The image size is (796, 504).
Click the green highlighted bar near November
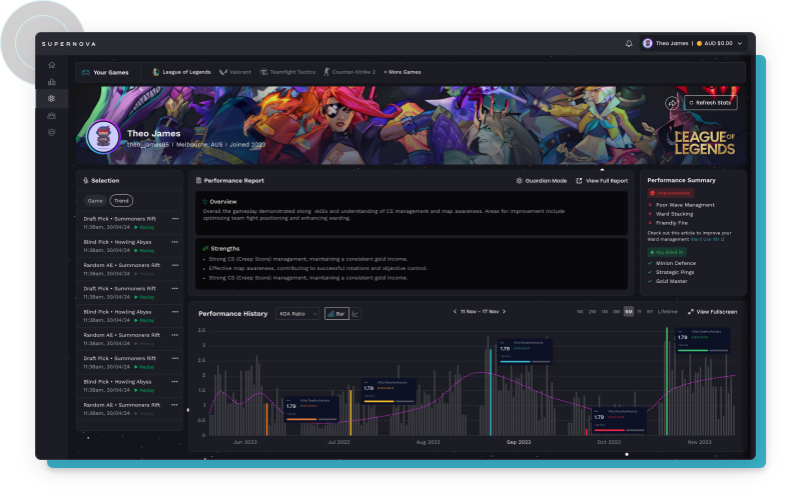[x=667, y=382]
